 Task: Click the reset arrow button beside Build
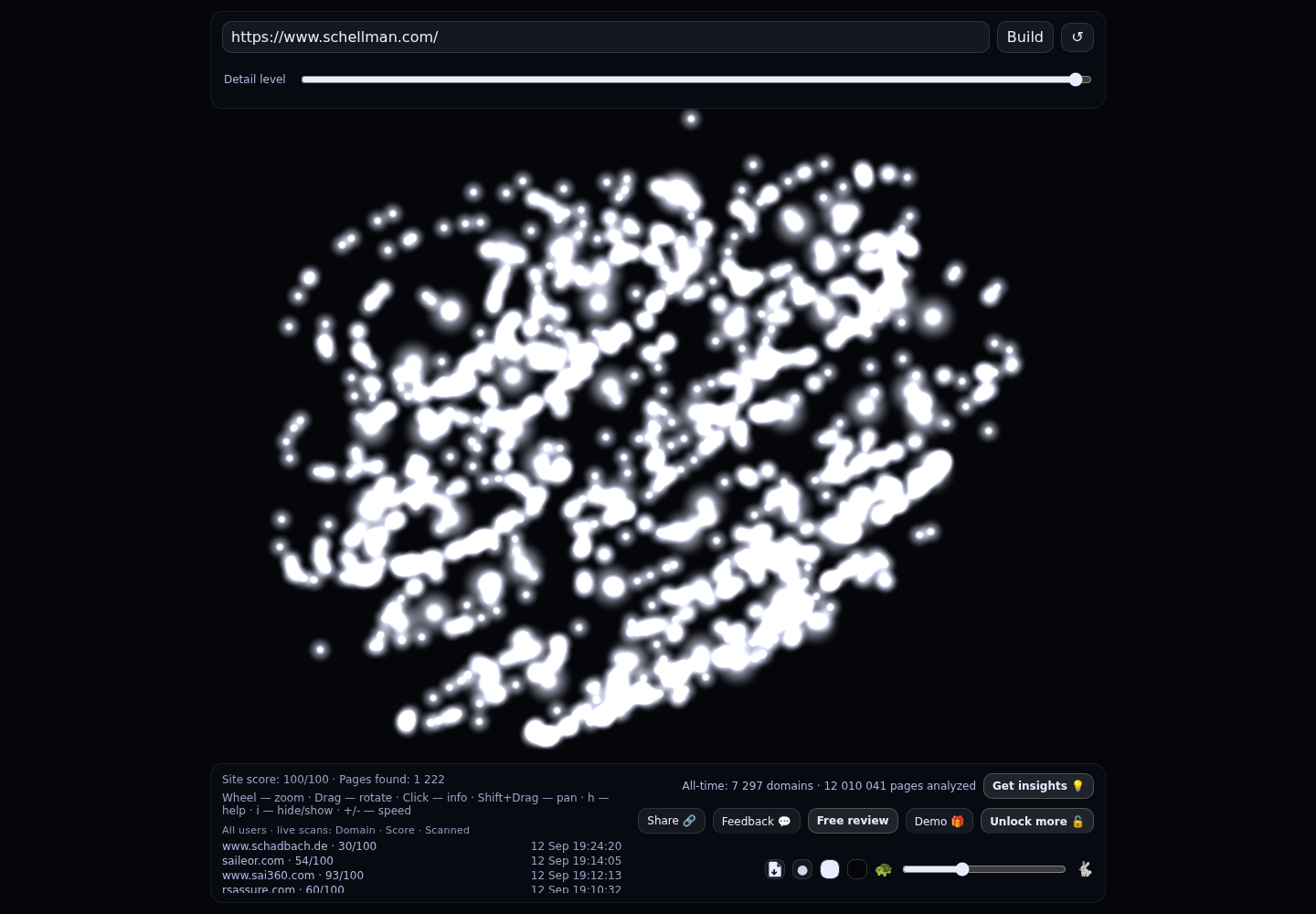point(1077,37)
